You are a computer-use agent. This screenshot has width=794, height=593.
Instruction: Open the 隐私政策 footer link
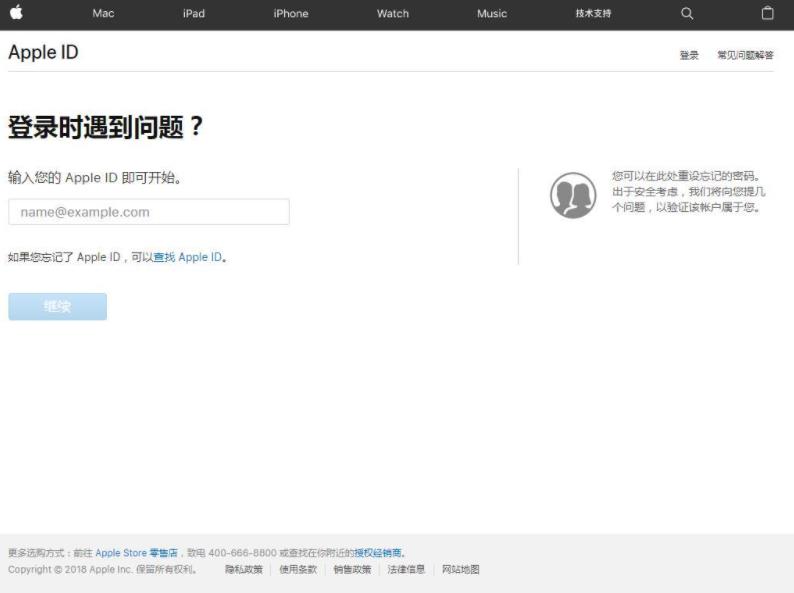pos(243,570)
